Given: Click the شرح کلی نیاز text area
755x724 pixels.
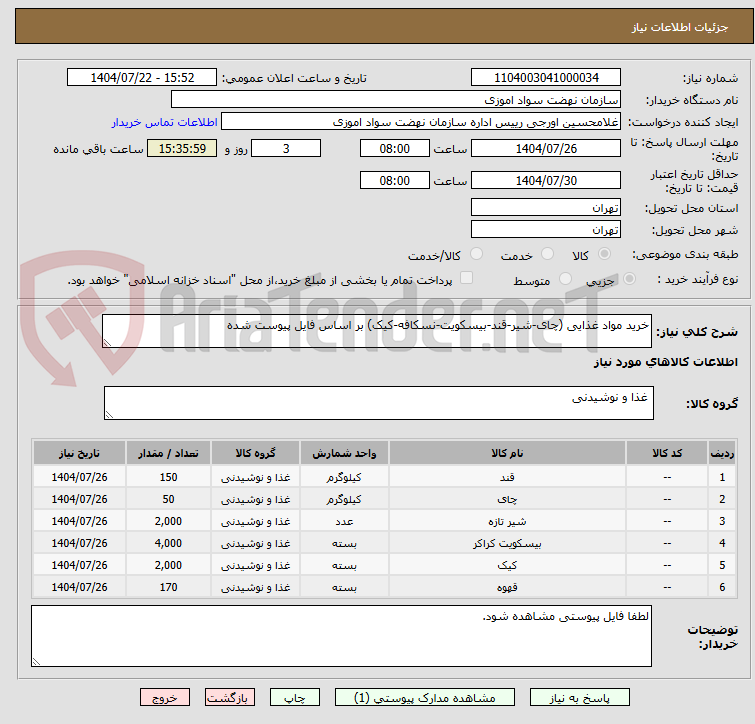Looking at the screenshot, I should pos(378,331).
